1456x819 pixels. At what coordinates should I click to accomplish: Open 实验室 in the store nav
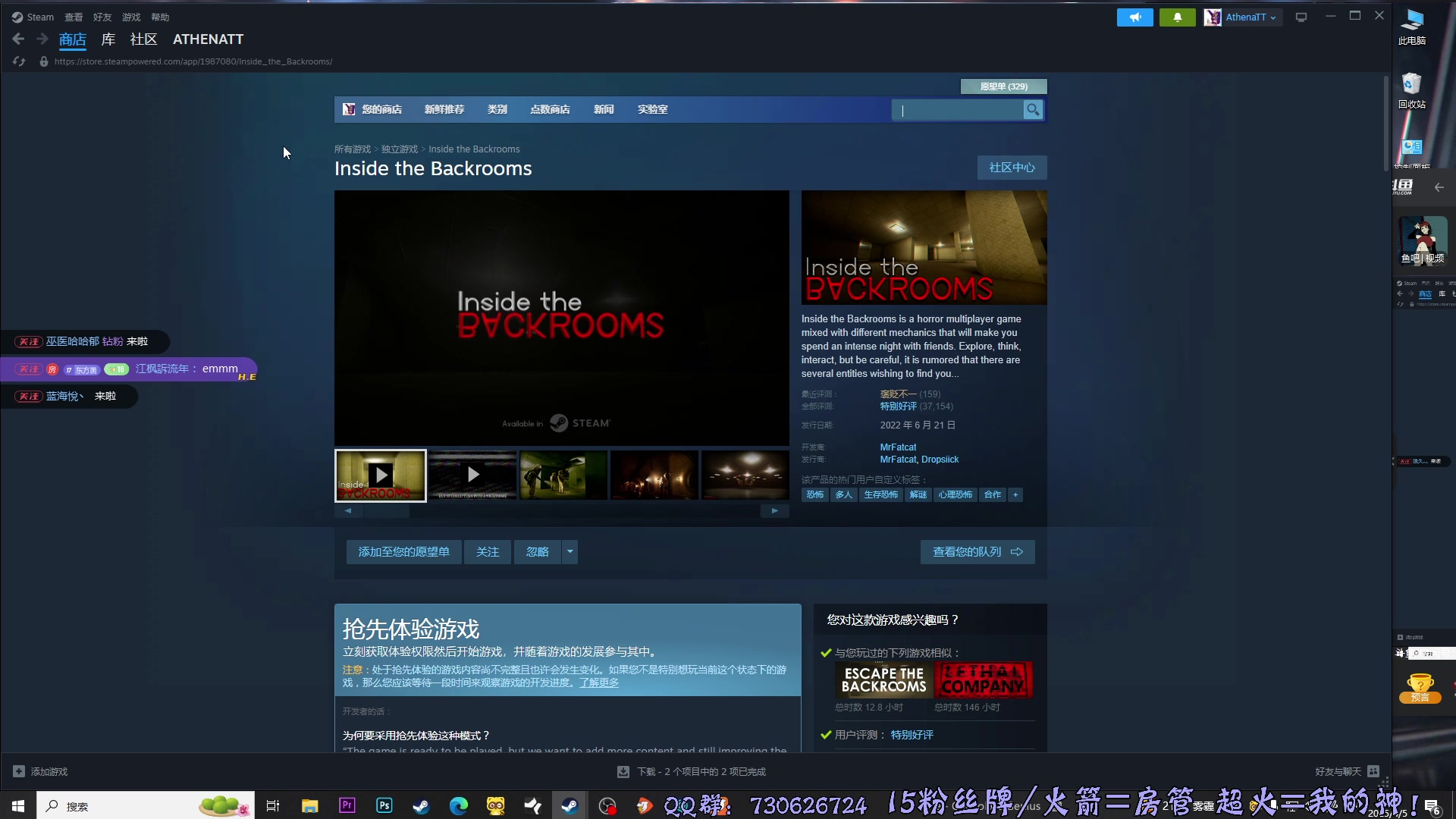coord(652,109)
